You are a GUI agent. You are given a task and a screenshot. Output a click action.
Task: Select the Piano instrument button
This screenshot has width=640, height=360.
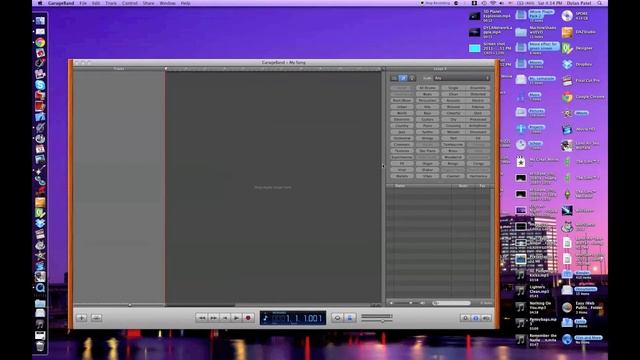(x=427, y=126)
